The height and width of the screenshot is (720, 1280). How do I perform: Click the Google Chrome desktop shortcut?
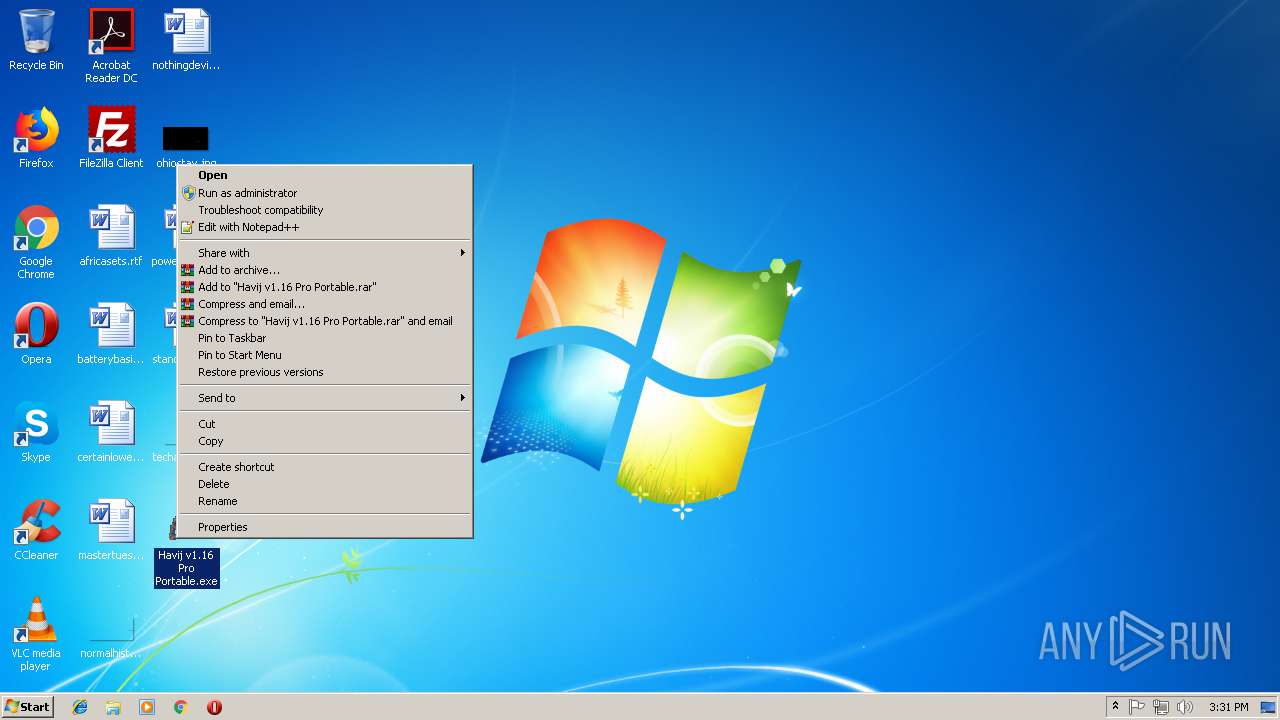36,242
